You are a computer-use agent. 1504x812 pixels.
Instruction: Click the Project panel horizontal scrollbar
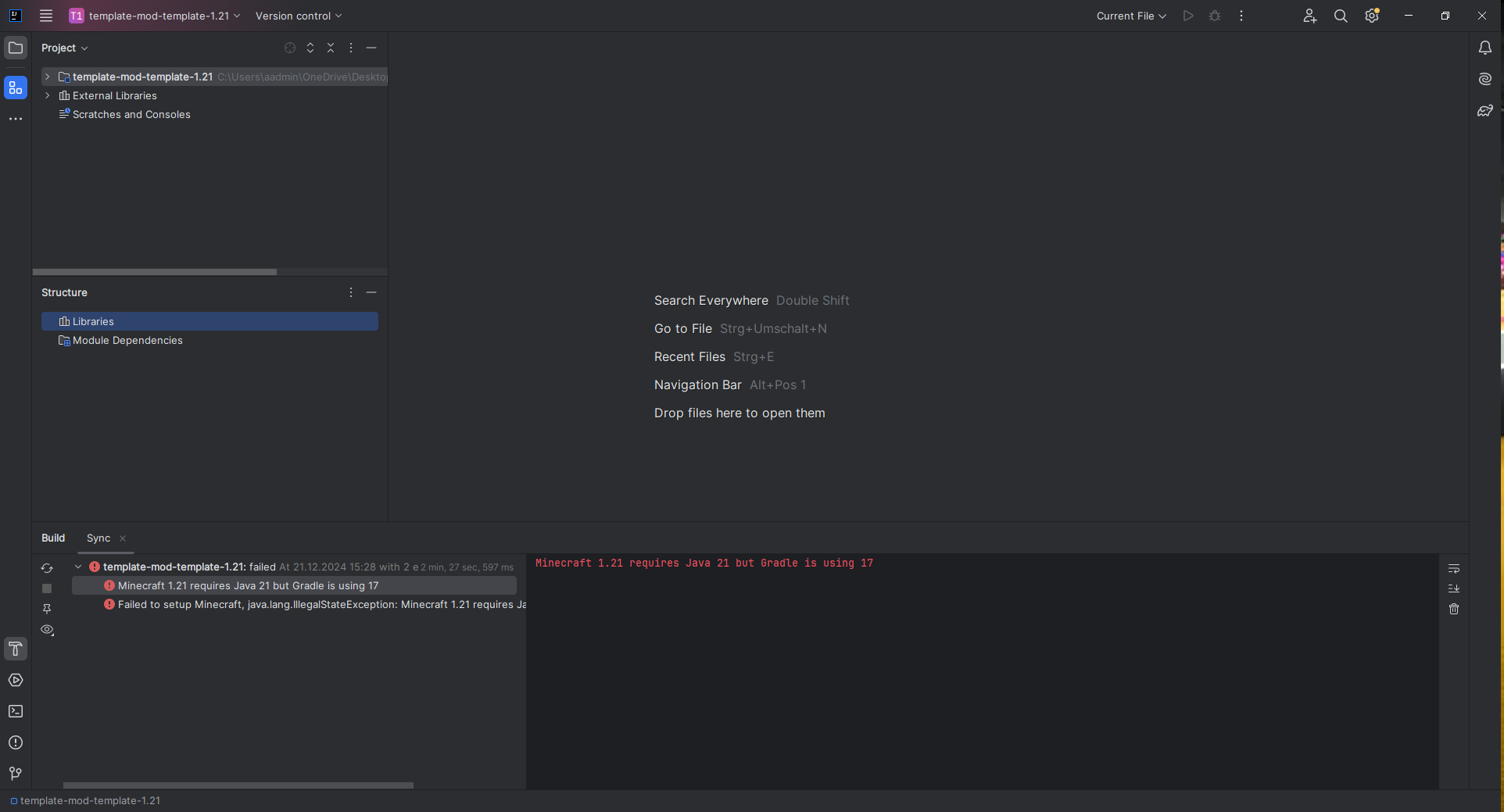point(154,272)
